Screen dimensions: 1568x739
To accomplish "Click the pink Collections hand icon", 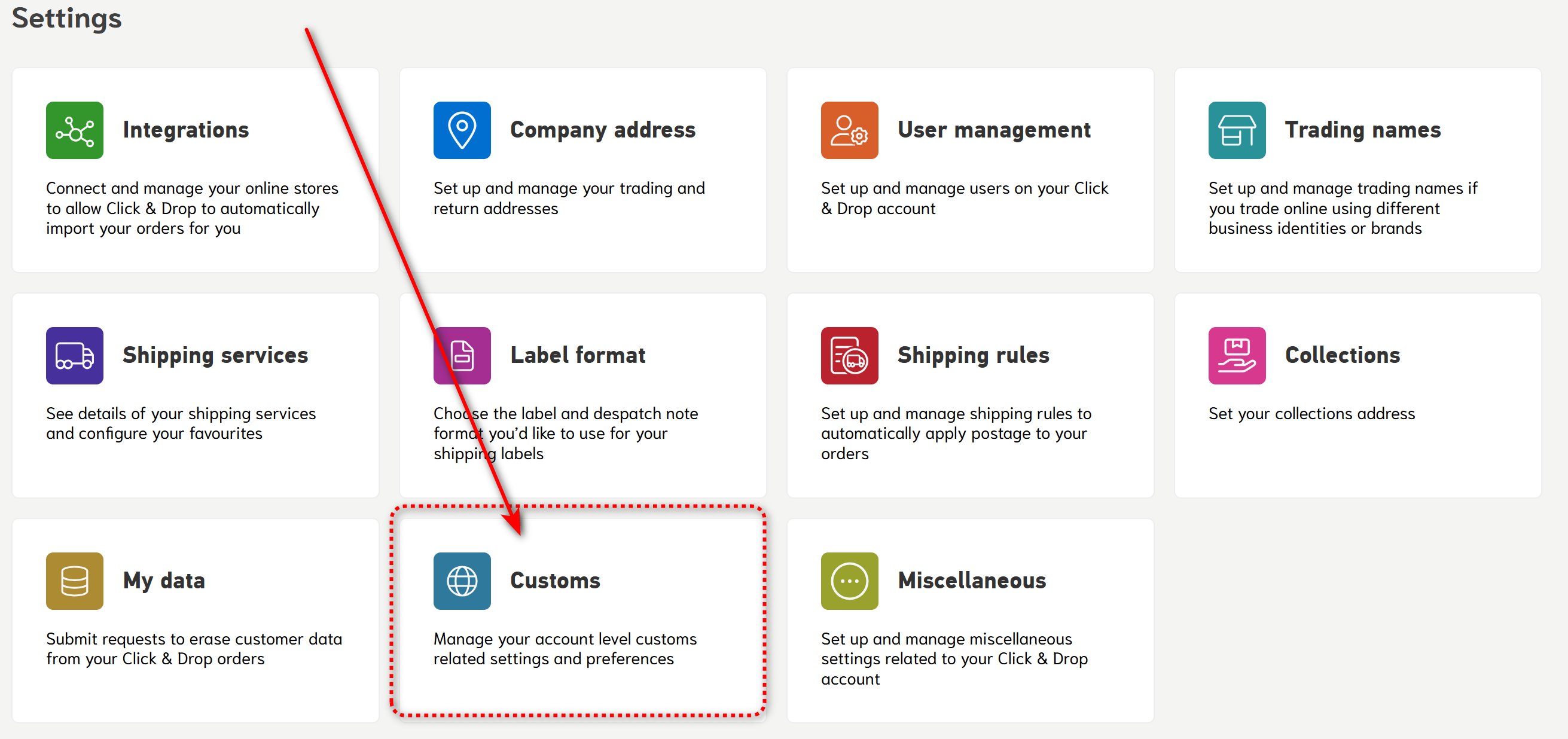I will coord(1236,356).
